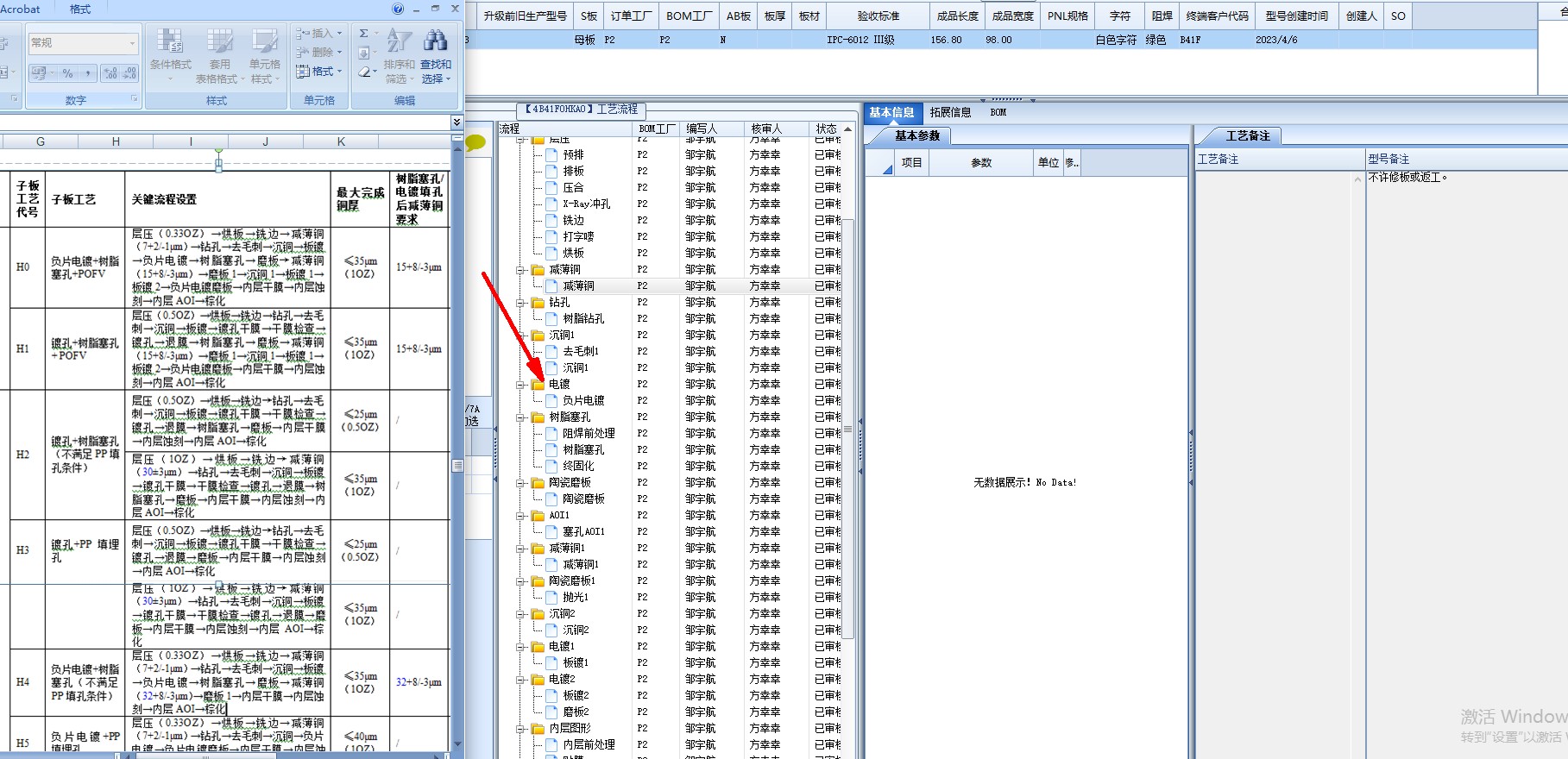Viewport: 1568px width, 759px height.
Task: Open Cell Styles gallery in Excel ribbon
Action: (x=264, y=54)
